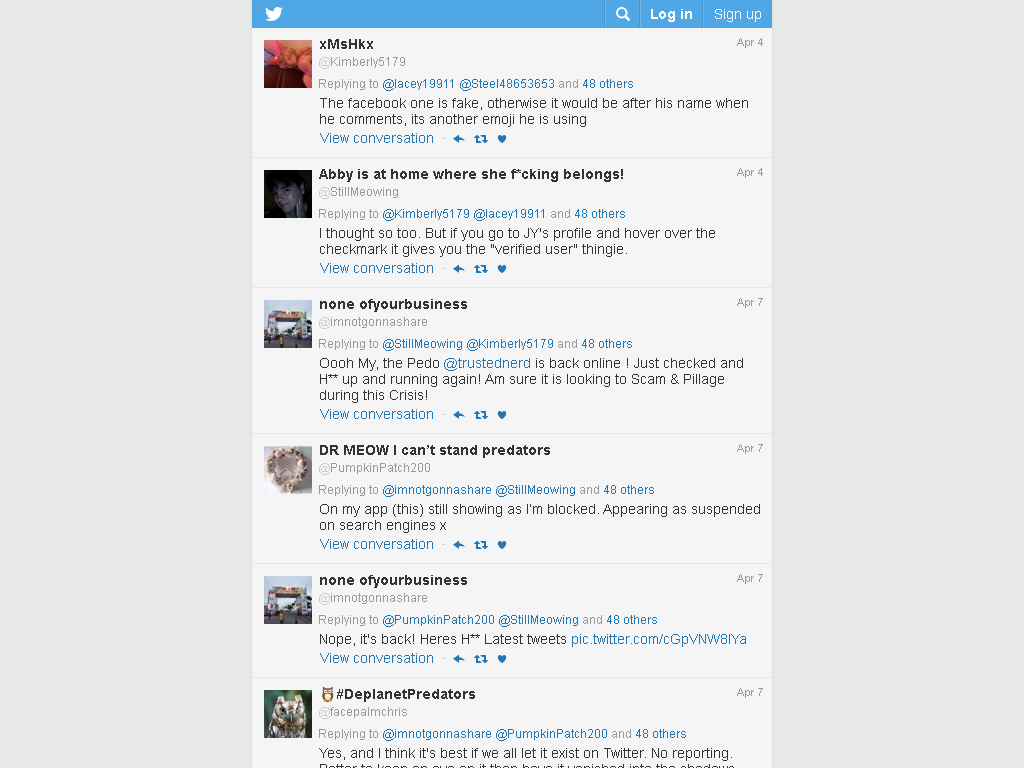The height and width of the screenshot is (768, 1024).
Task: Retweet the 'Nope, it's back!' tweet
Action: pyautogui.click(x=481, y=659)
